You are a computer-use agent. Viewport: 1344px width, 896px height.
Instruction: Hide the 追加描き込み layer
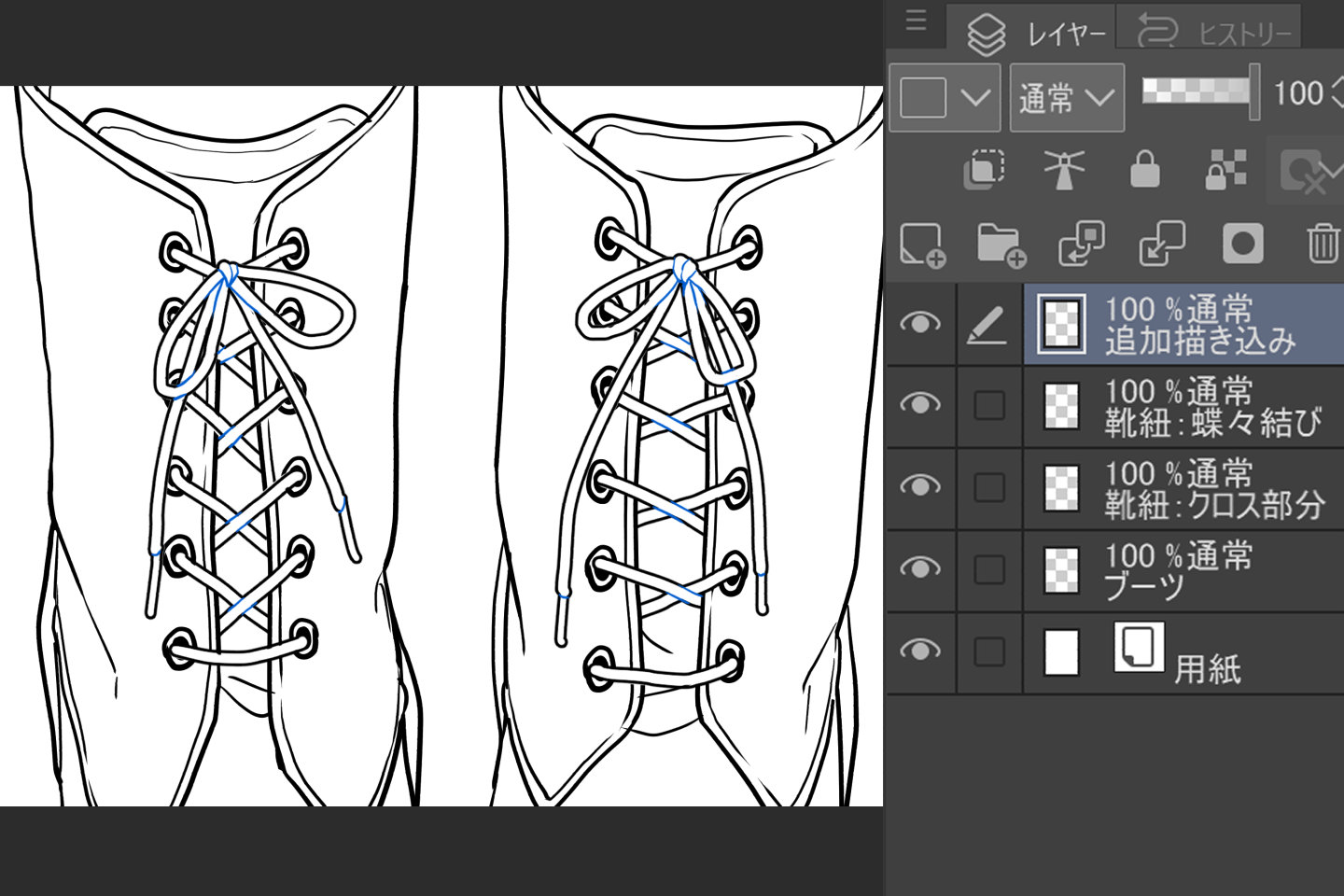(919, 324)
